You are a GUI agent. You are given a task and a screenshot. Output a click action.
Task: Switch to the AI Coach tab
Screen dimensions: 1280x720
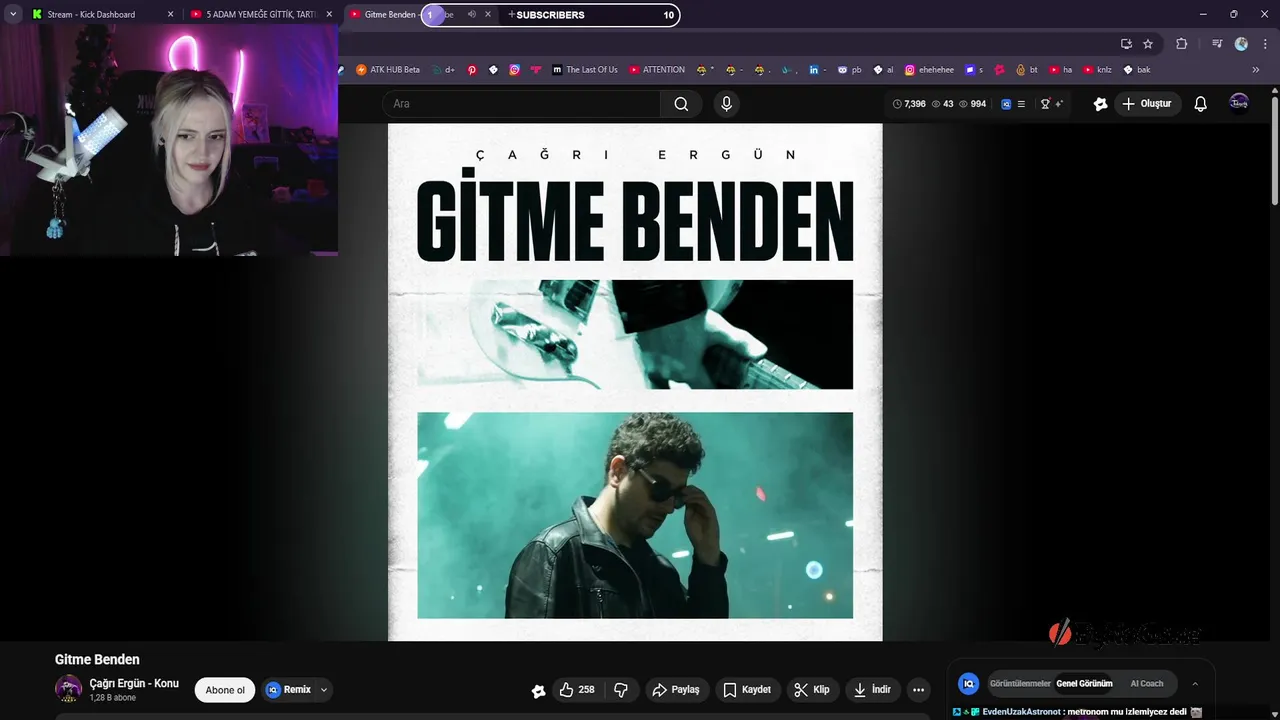pyautogui.click(x=1147, y=684)
